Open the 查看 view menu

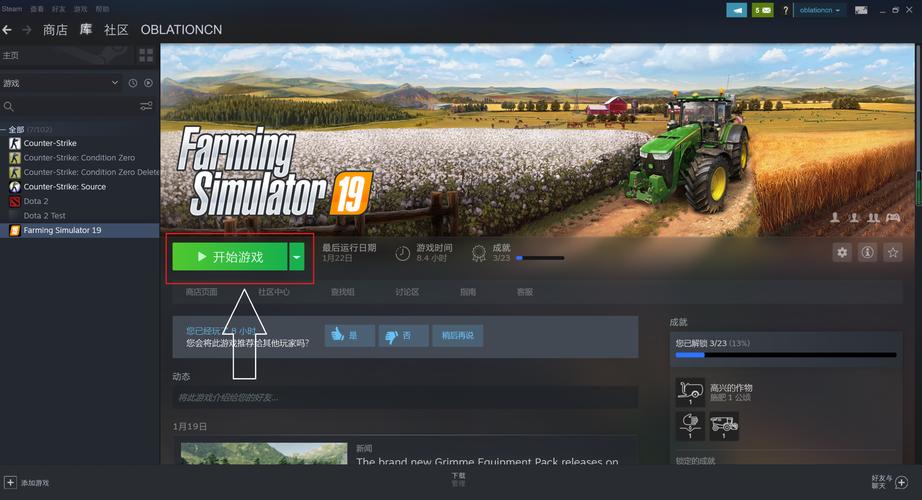point(36,9)
